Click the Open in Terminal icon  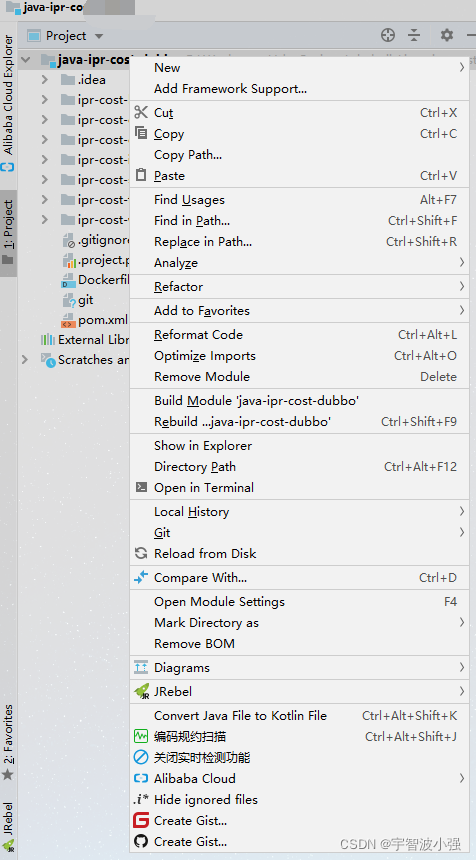click(x=141, y=487)
